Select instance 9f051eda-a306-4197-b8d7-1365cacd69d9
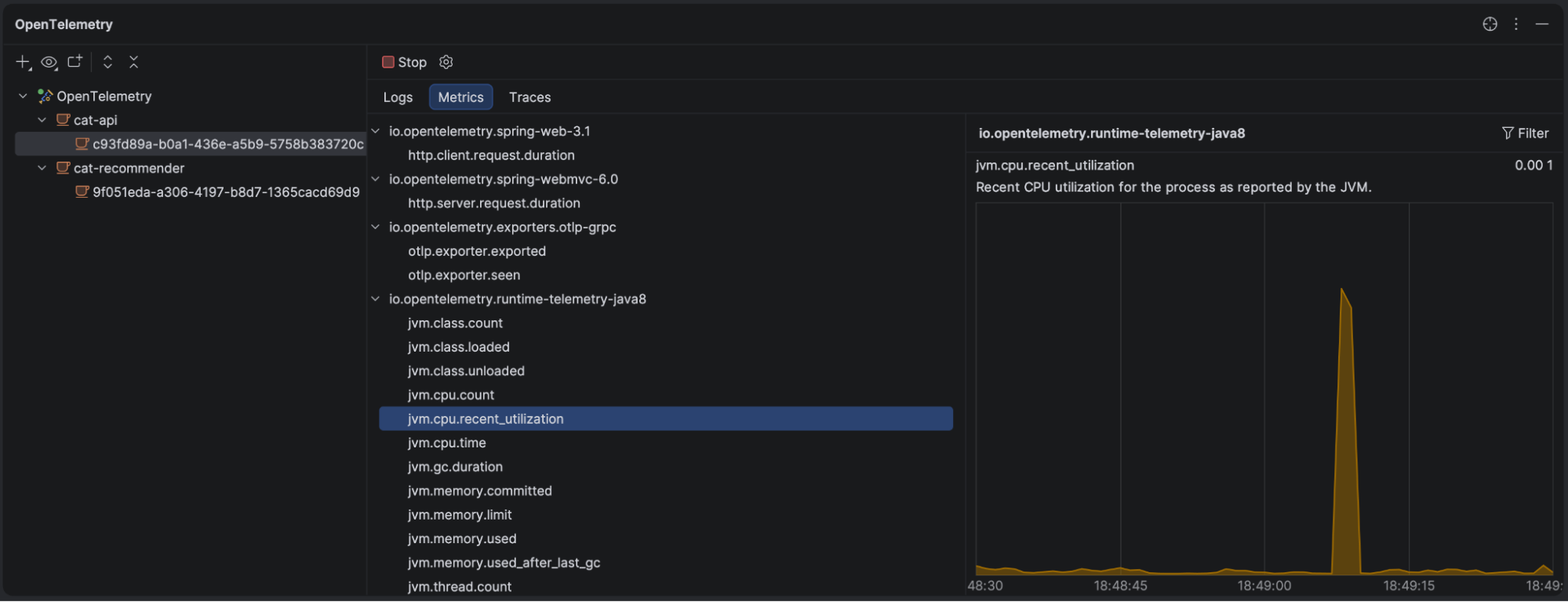 226,192
